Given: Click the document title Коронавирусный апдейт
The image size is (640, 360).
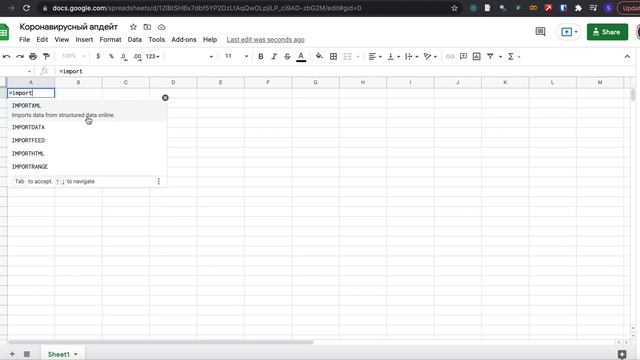Looking at the screenshot, I should [69, 27].
